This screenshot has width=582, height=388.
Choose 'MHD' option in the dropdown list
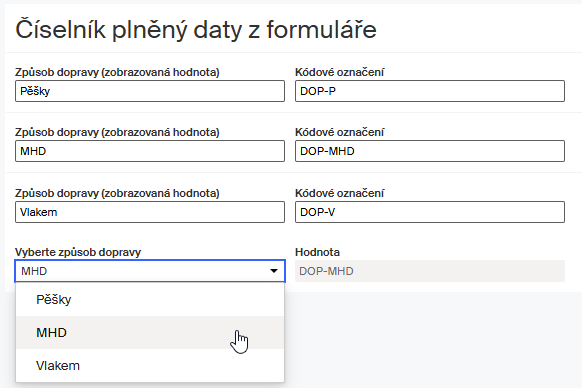[150, 333]
